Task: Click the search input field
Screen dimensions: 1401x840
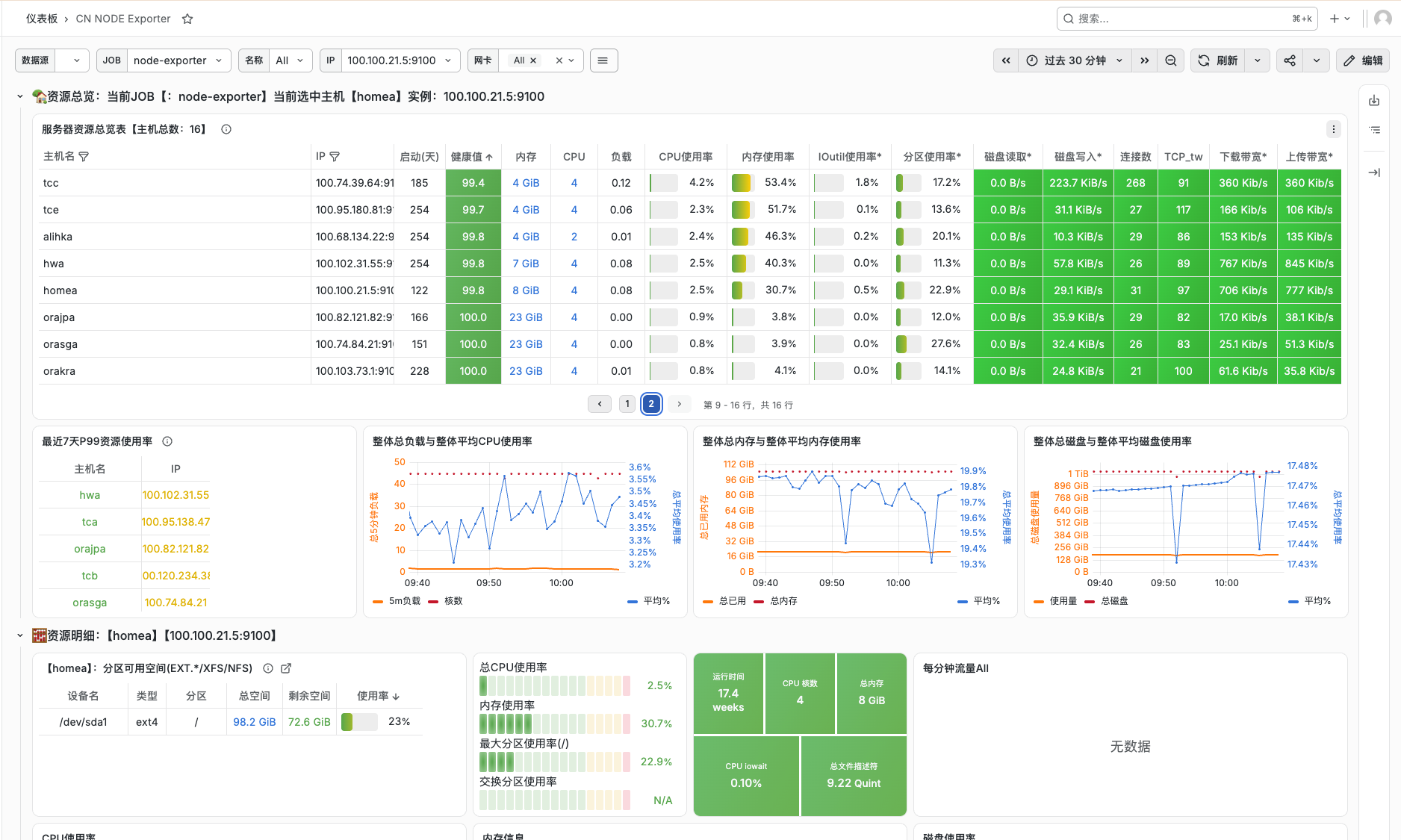Action: coord(1187,19)
